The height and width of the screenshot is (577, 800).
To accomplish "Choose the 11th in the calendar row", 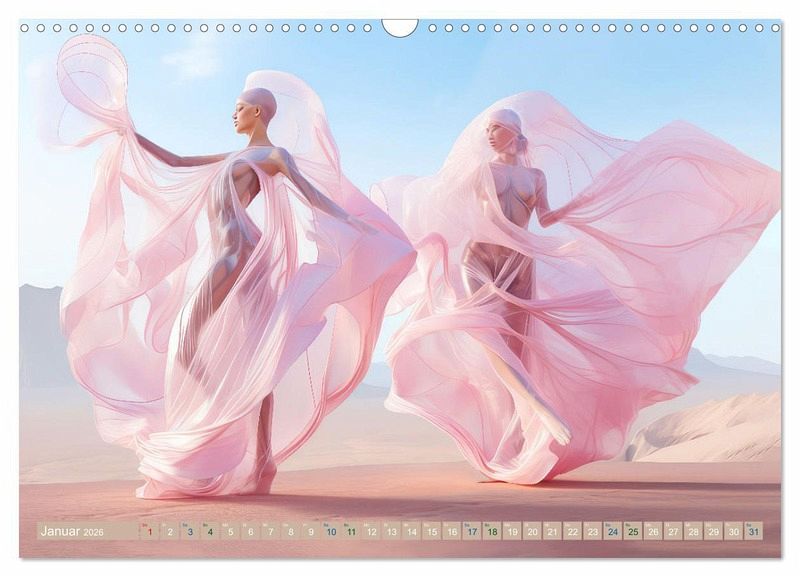I will tap(351, 531).
